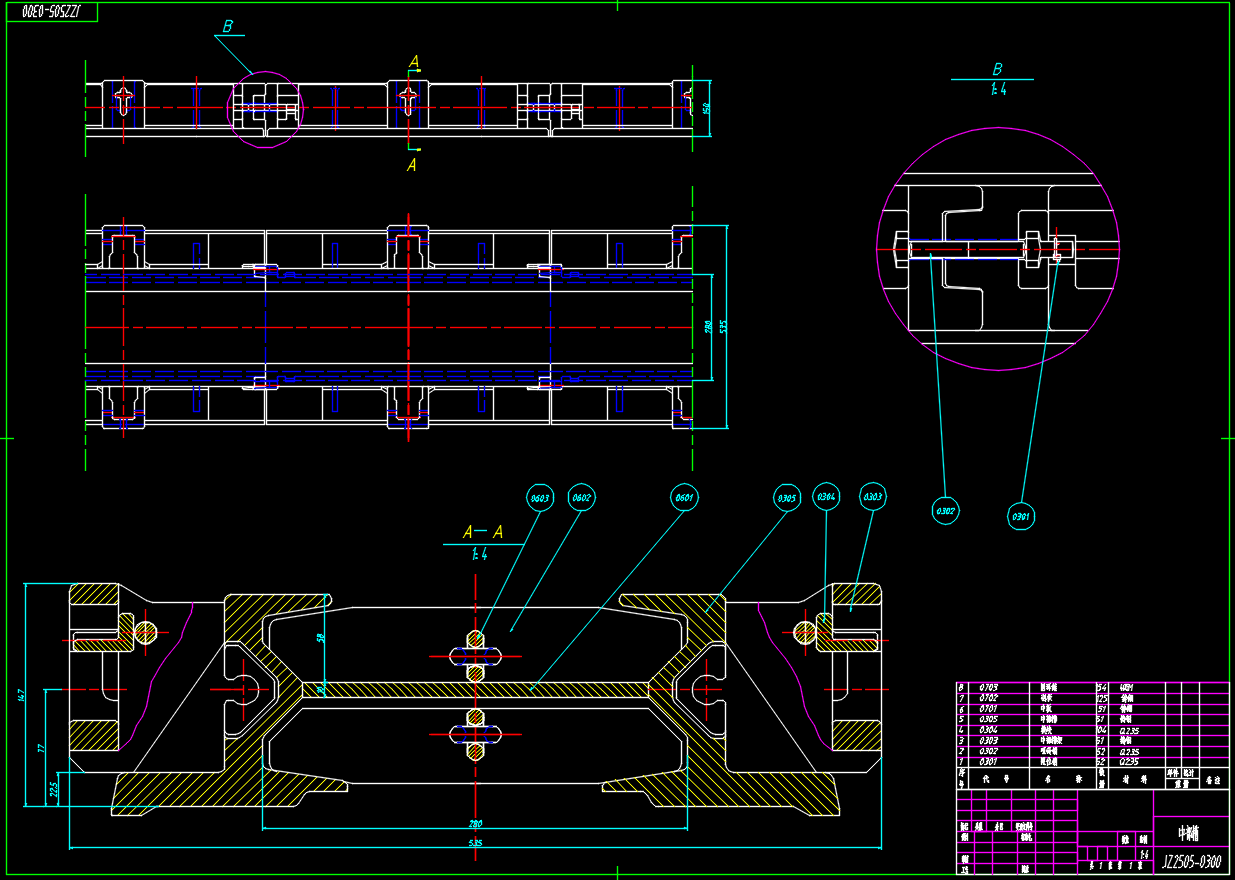Screen dimensions: 1235x880
Task: Select drawing number JZ2505-0300 in title block
Action: [x=1191, y=861]
